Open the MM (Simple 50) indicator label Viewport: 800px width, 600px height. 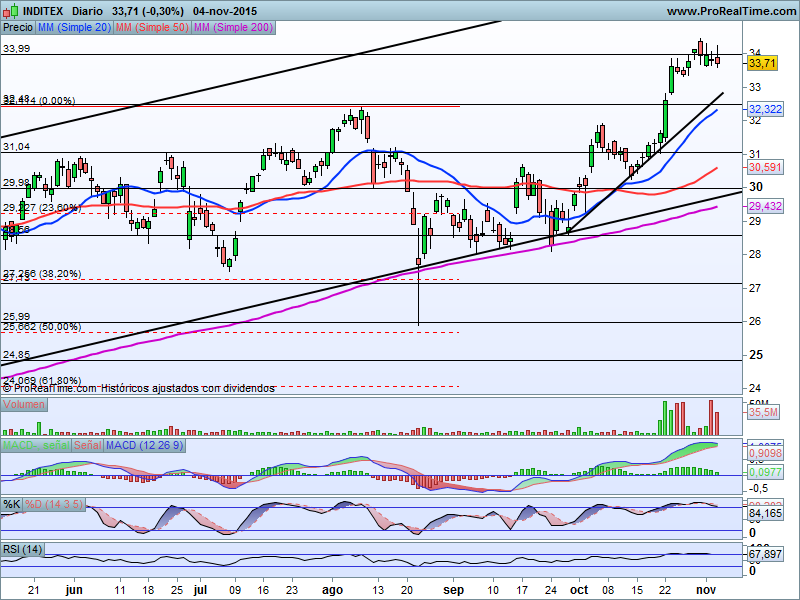coord(152,28)
